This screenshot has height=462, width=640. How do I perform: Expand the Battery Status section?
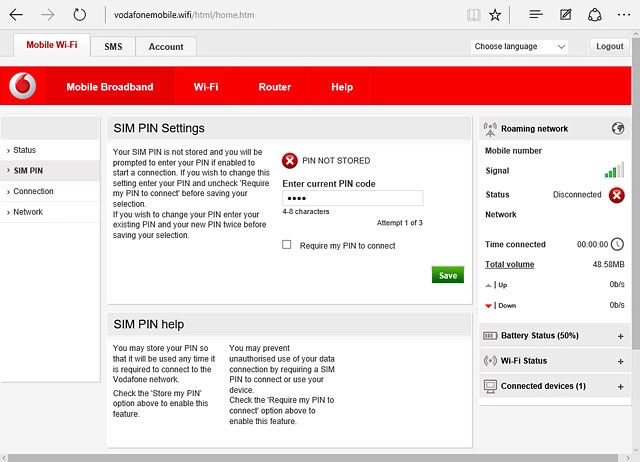(620, 335)
